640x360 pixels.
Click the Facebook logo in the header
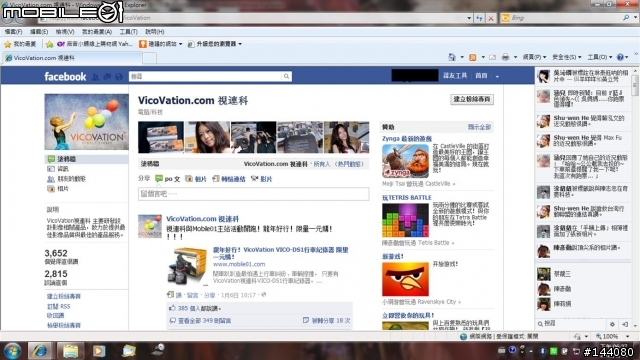[65, 76]
